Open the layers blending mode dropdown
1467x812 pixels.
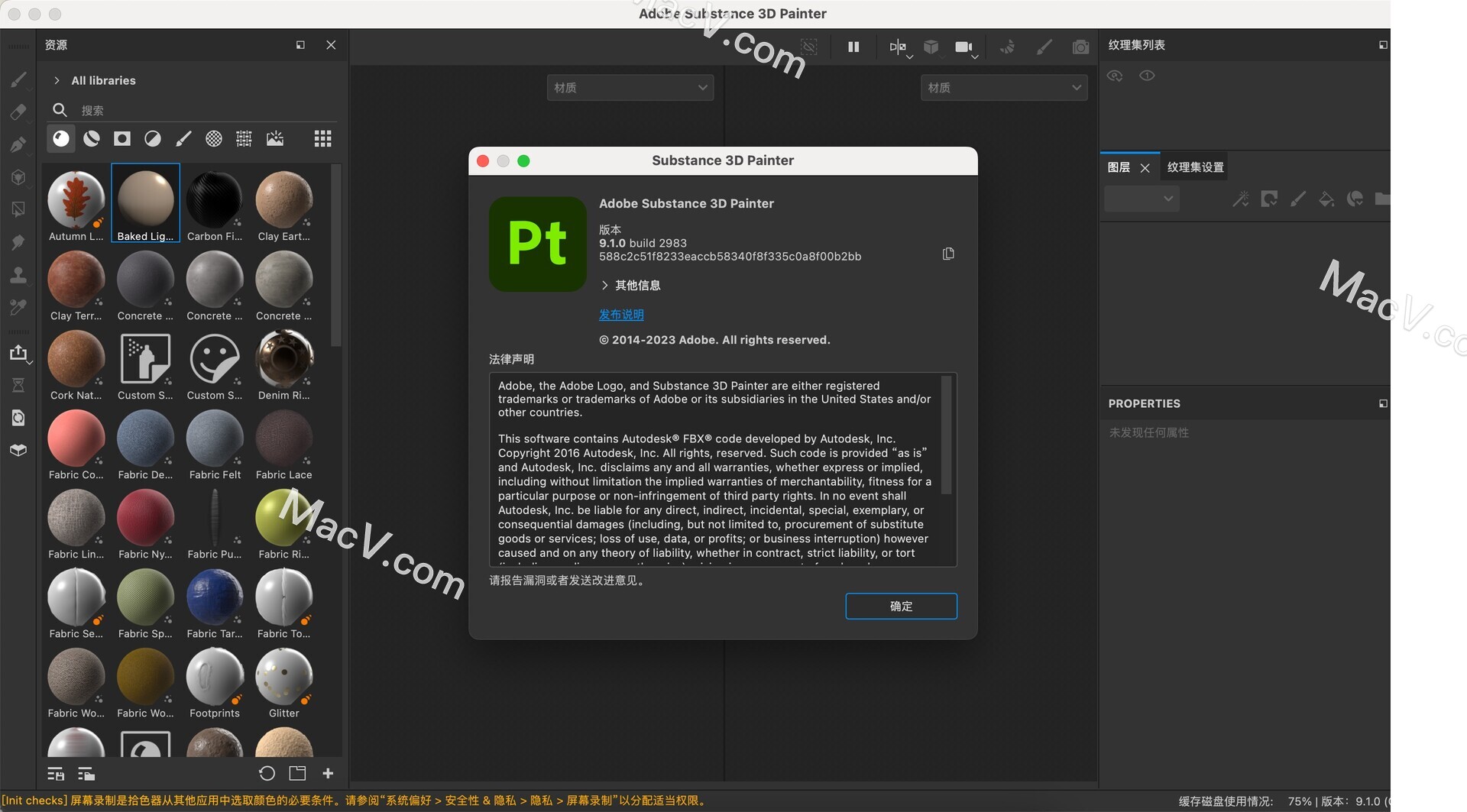tap(1142, 199)
